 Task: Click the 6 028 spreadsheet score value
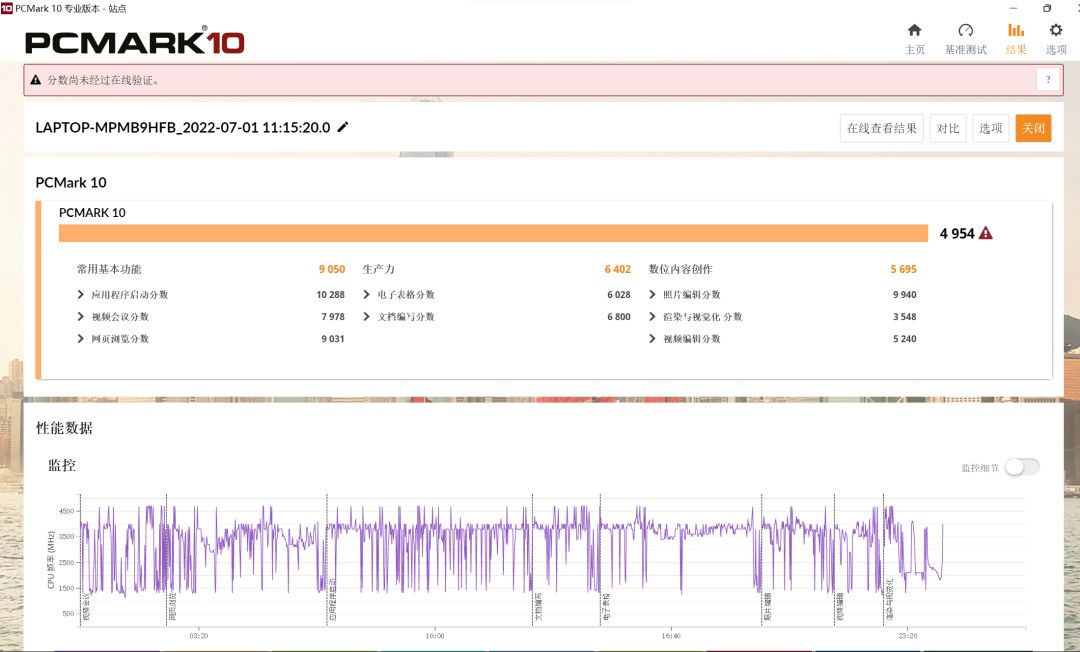[619, 295]
